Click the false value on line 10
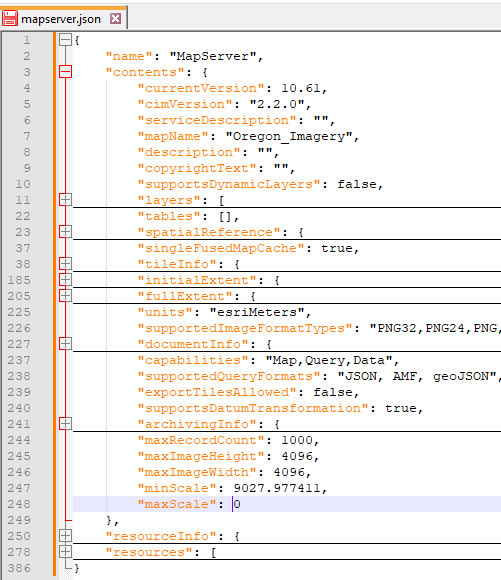501x580 pixels. 357,184
